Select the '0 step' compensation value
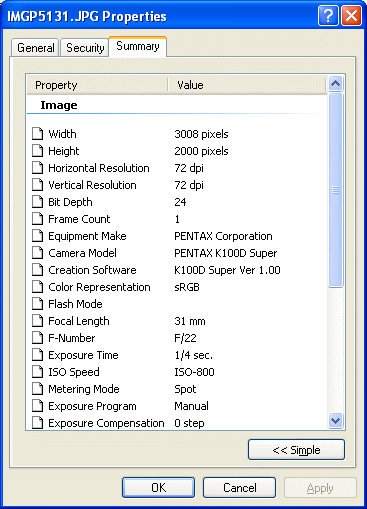 click(x=189, y=423)
